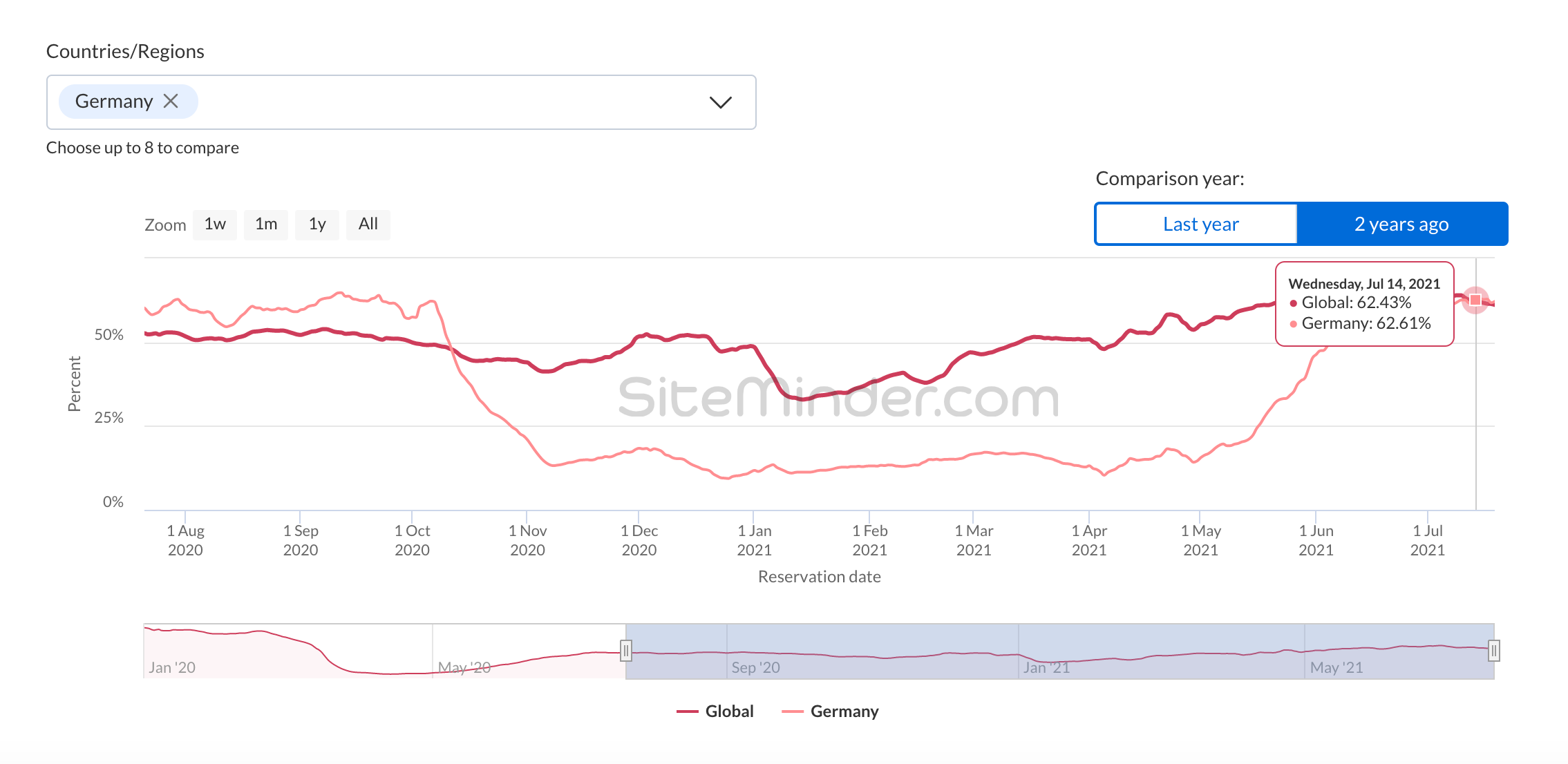Set chart zoom to 1y

317,225
